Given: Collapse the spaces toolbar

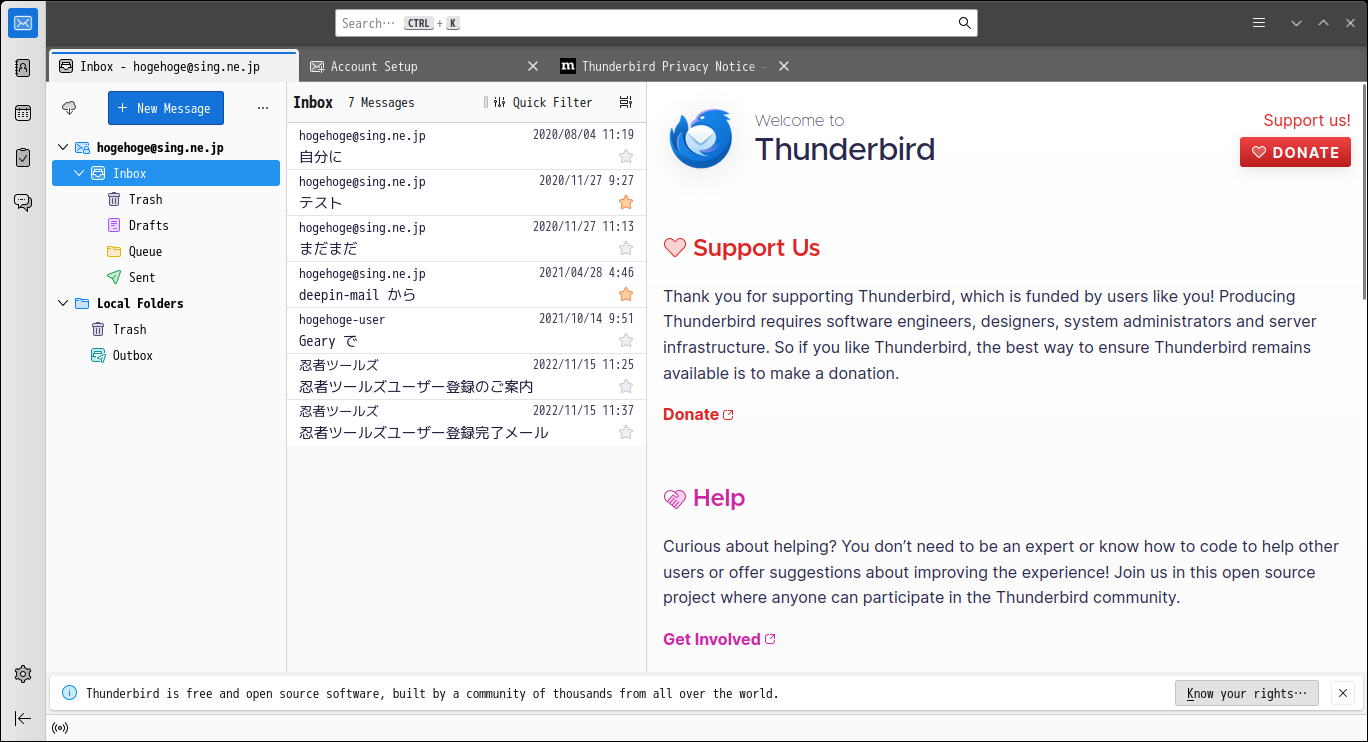Looking at the screenshot, I should point(23,718).
